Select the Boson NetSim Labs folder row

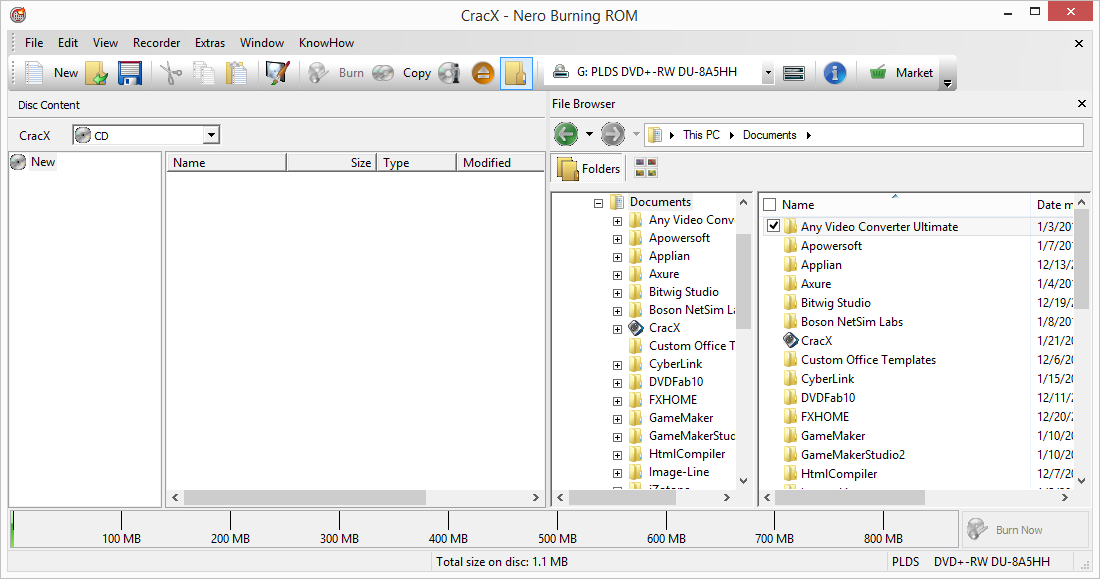(852, 321)
